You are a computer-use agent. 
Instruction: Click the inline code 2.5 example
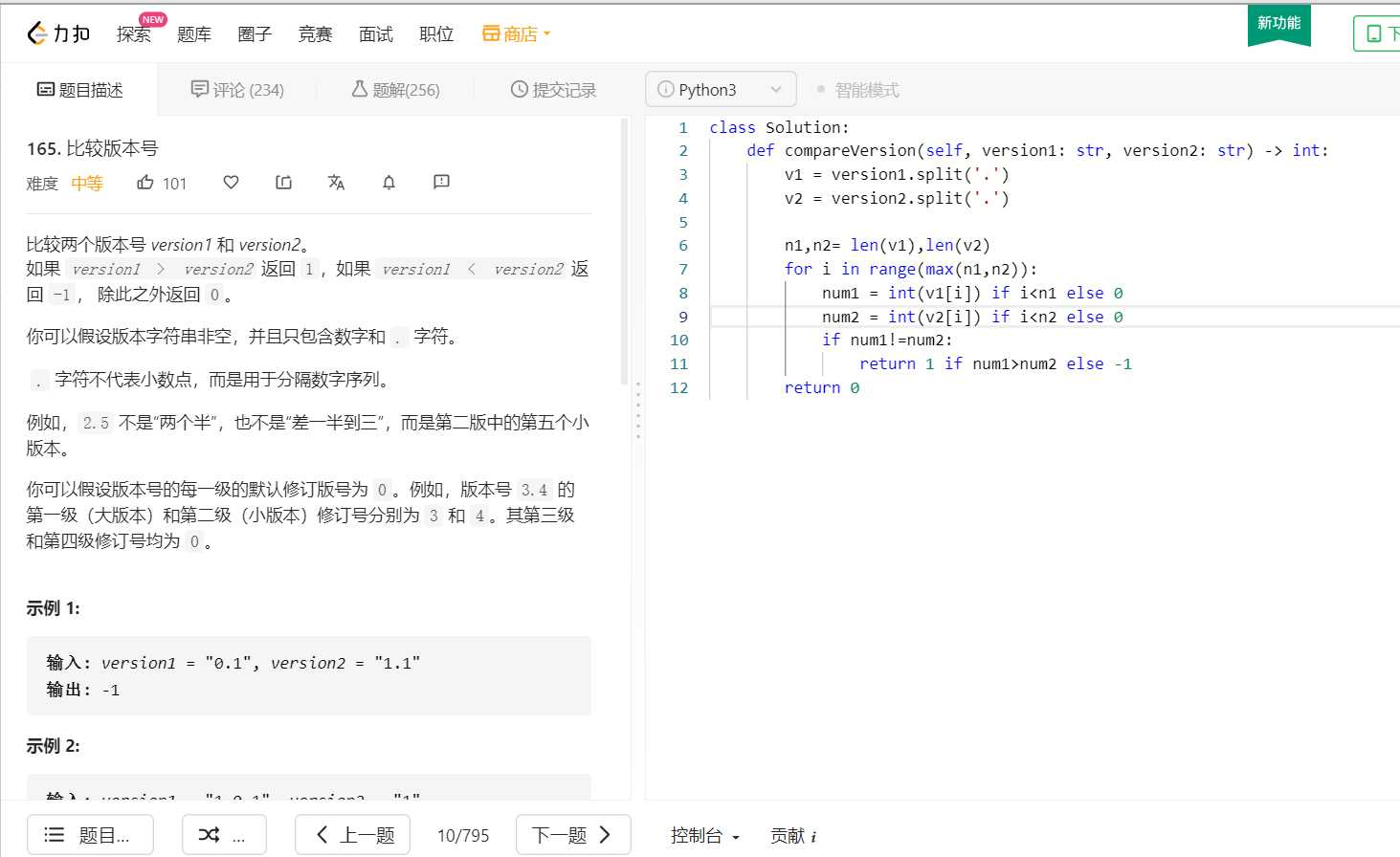point(96,423)
